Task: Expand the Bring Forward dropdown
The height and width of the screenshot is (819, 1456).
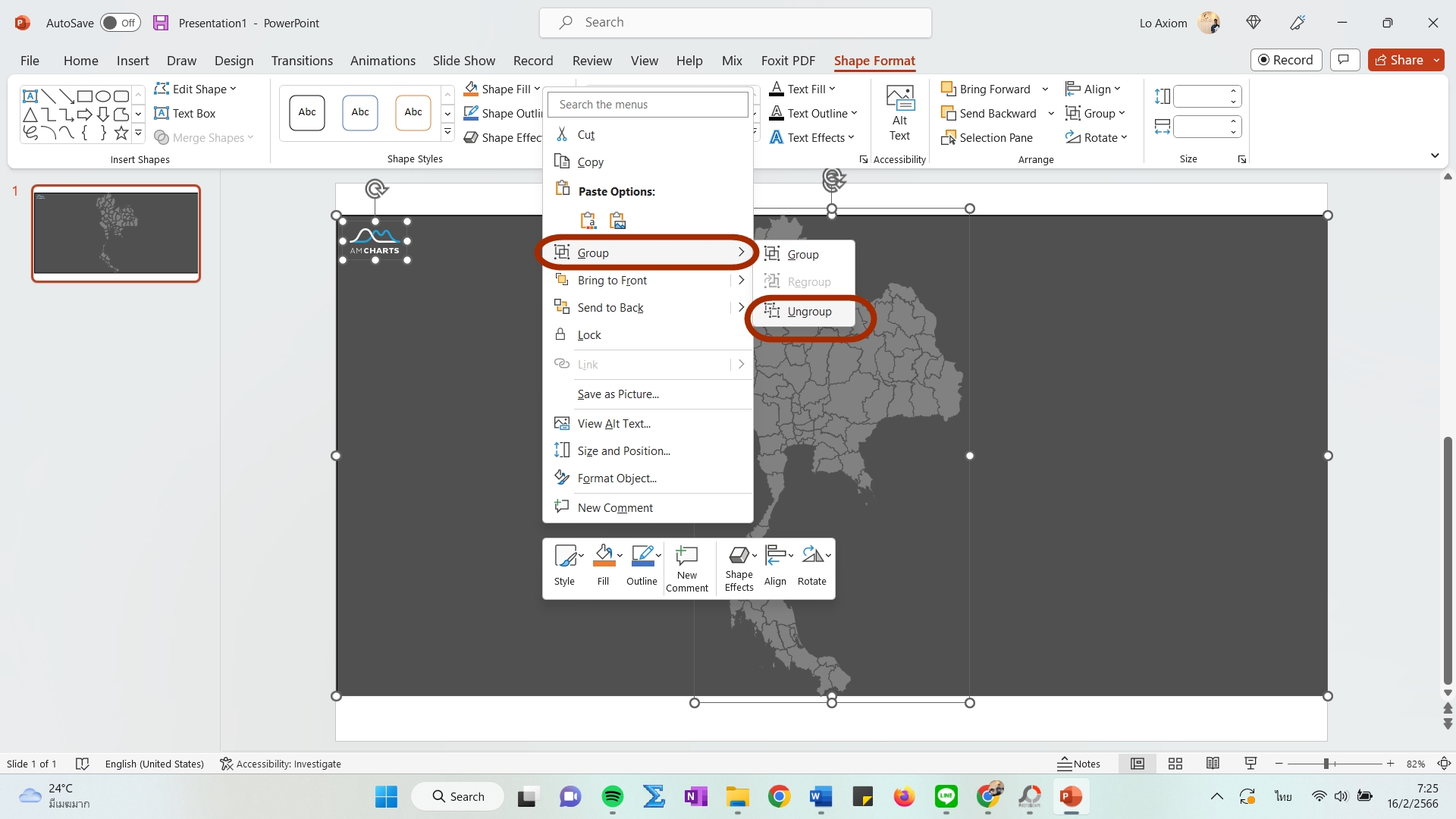Action: coord(1045,89)
